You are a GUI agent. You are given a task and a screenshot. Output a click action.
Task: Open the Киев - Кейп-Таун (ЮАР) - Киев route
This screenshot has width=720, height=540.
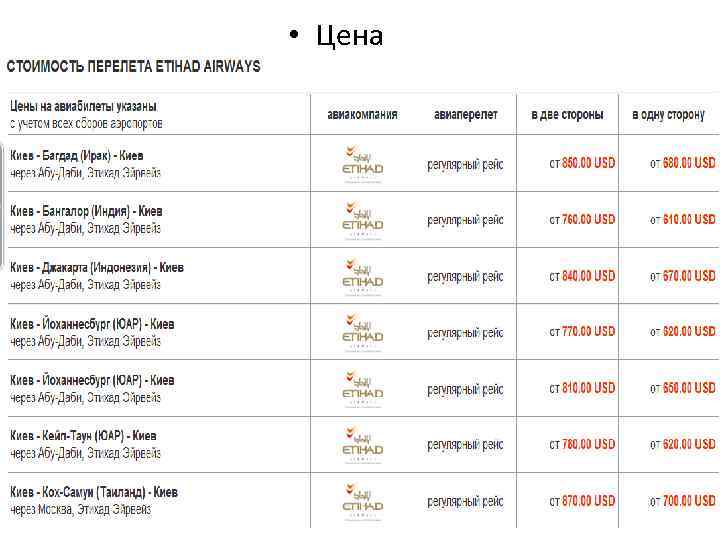point(83,436)
